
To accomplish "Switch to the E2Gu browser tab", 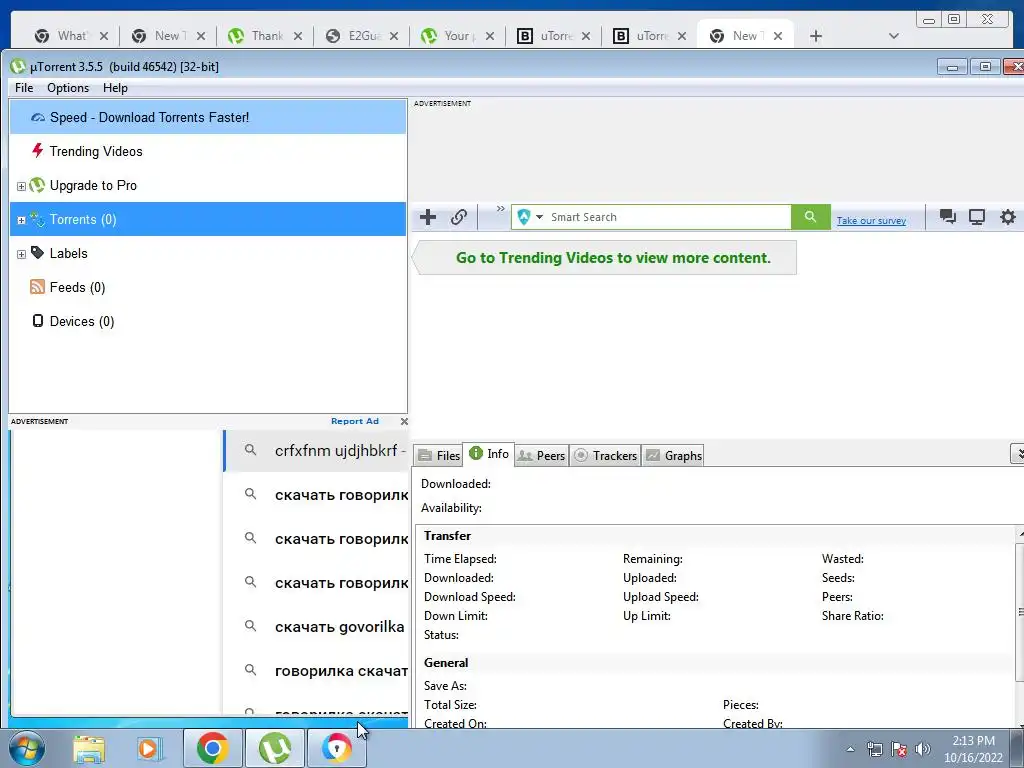I will coord(361,36).
